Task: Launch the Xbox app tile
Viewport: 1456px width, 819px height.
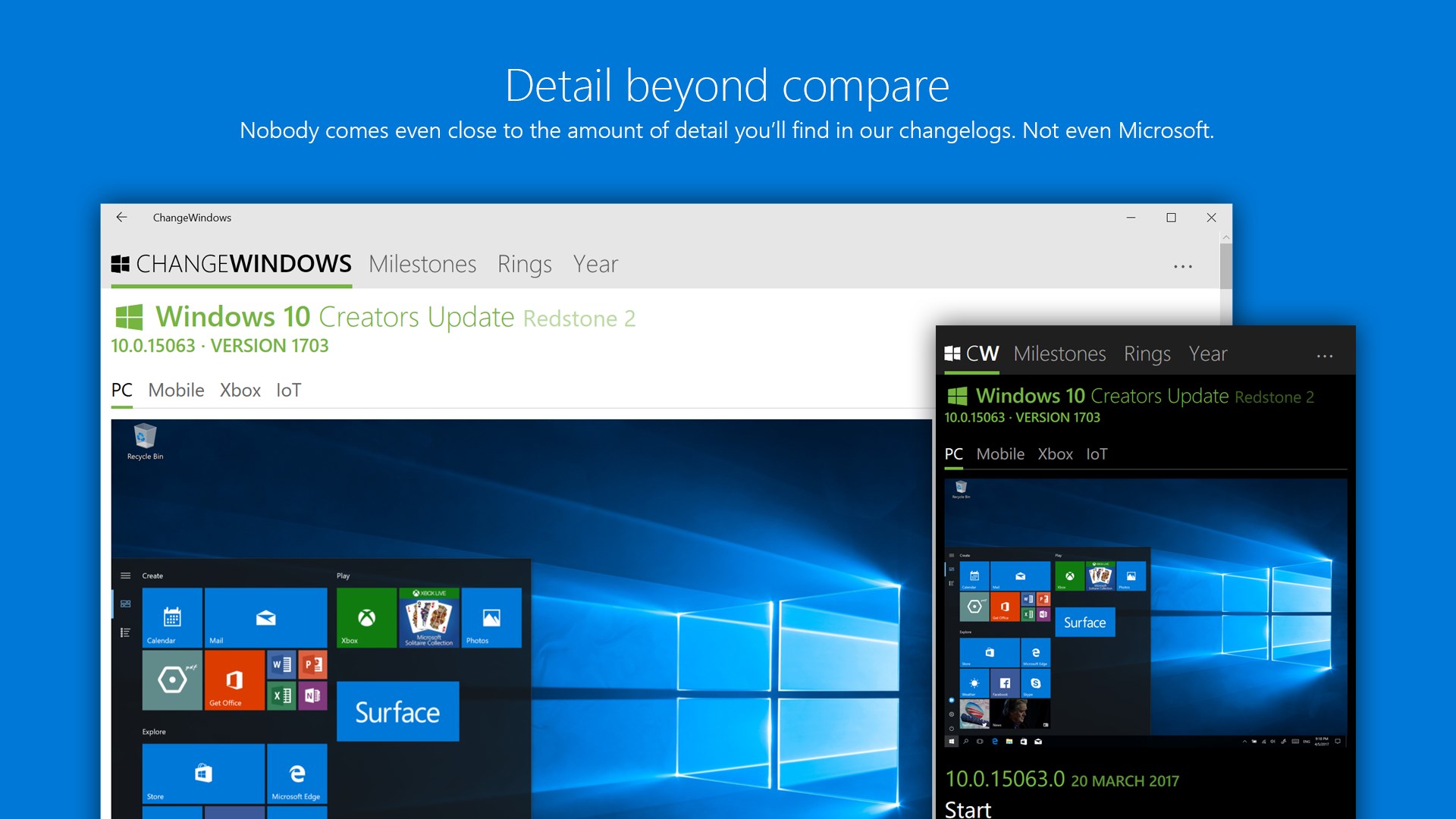Action: tap(367, 618)
